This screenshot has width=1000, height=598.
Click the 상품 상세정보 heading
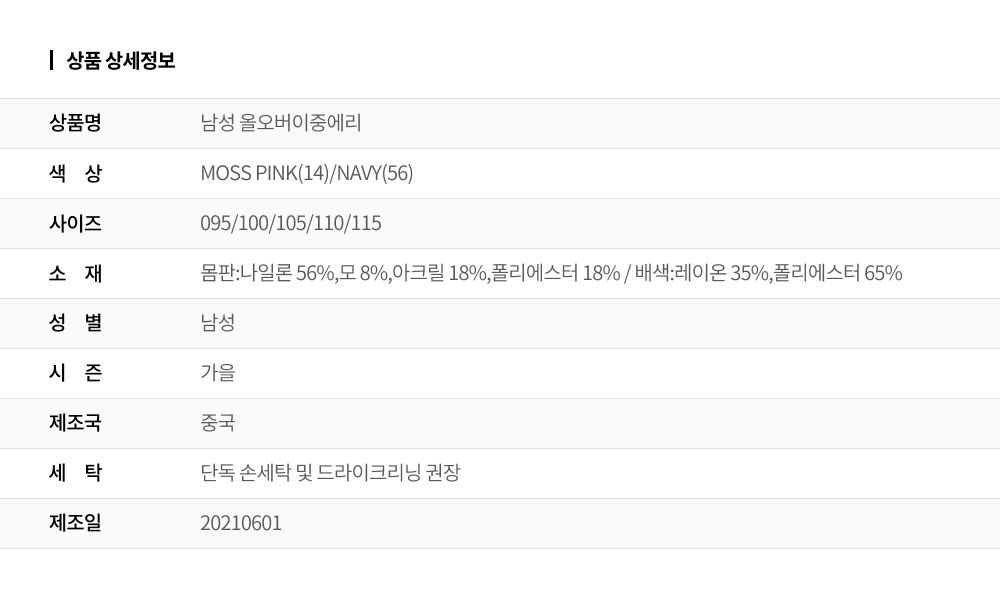[121, 61]
